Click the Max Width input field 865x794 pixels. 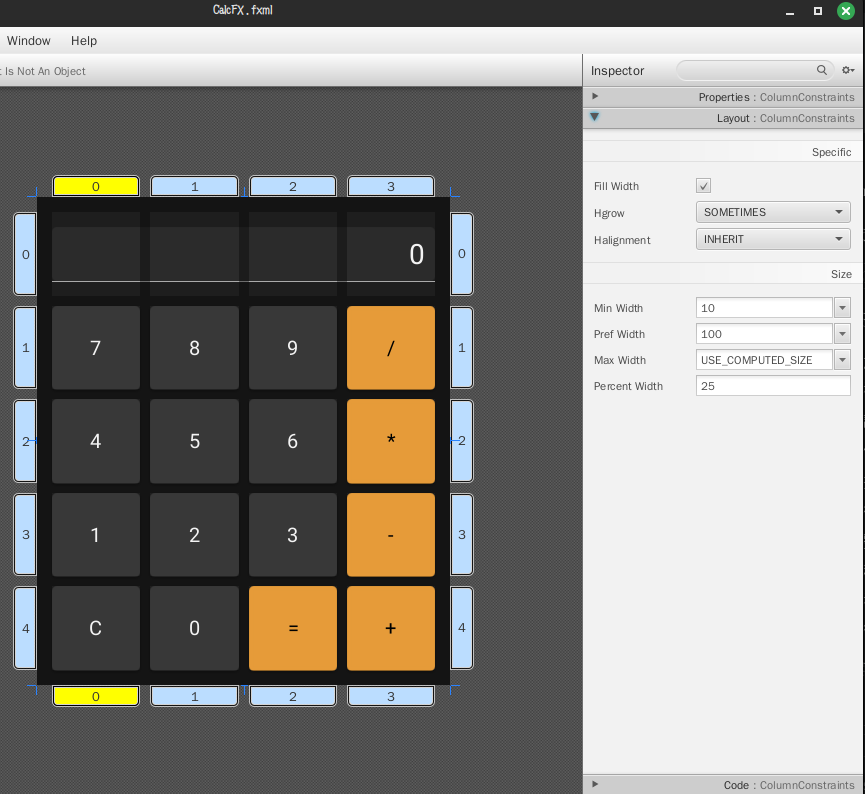point(764,360)
